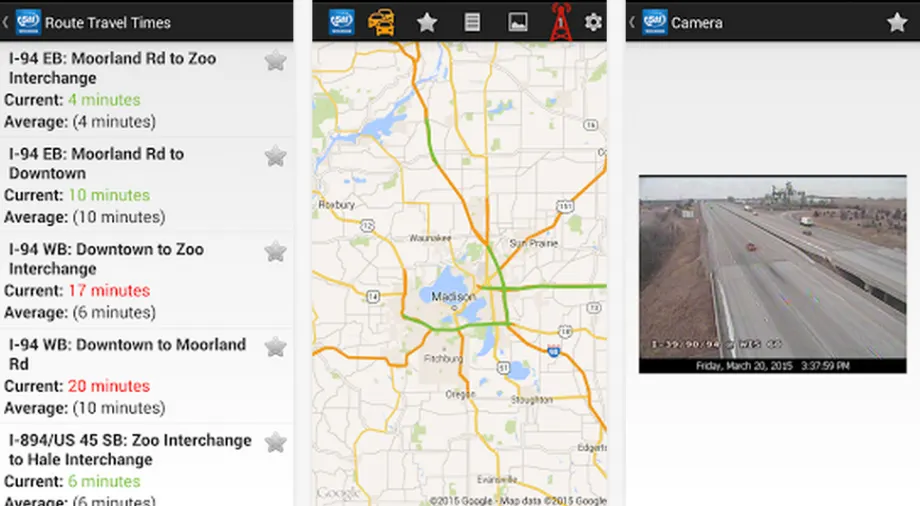Select 'I-94 EB: Moorland Rd to Downtown' row
Screen dimensions: 920x506
coord(146,185)
